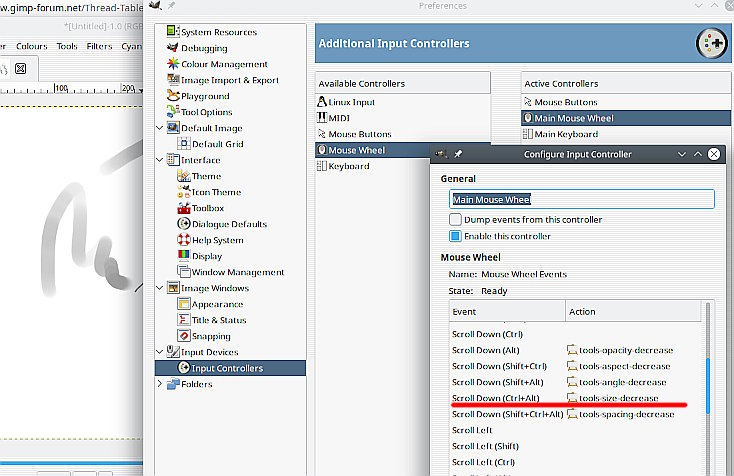The height and width of the screenshot is (476, 734).
Task: Open Filters menu in GIMP window
Action: 99,46
